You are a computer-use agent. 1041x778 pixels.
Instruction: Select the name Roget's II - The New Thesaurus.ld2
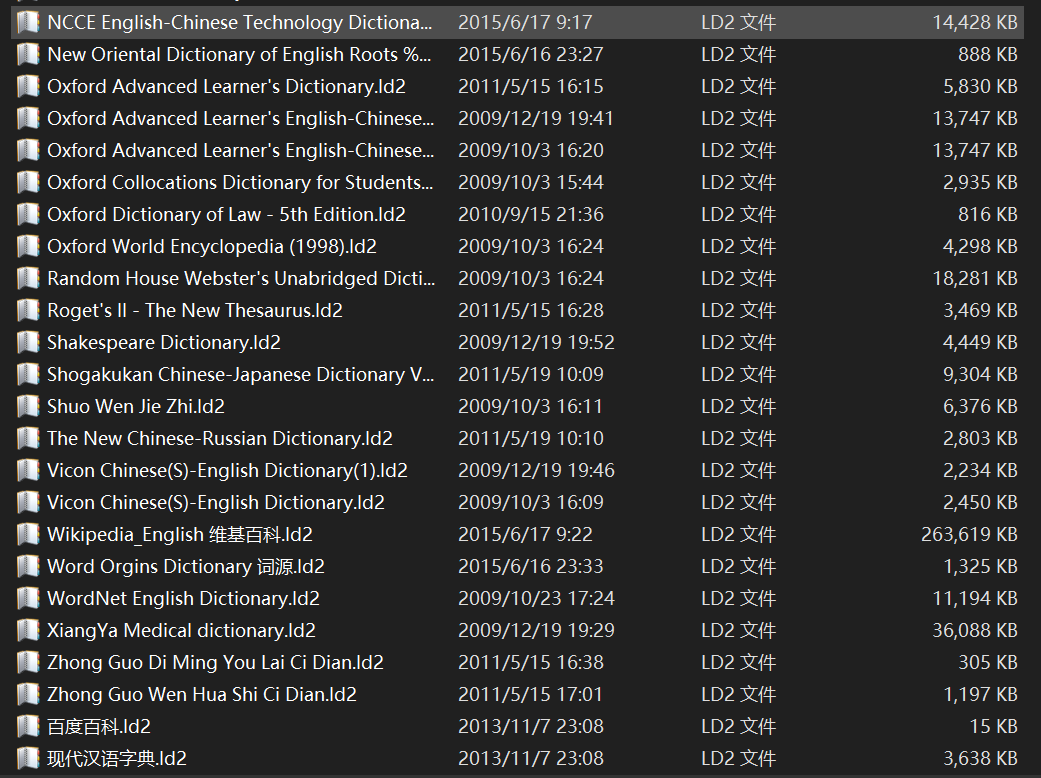(x=195, y=311)
